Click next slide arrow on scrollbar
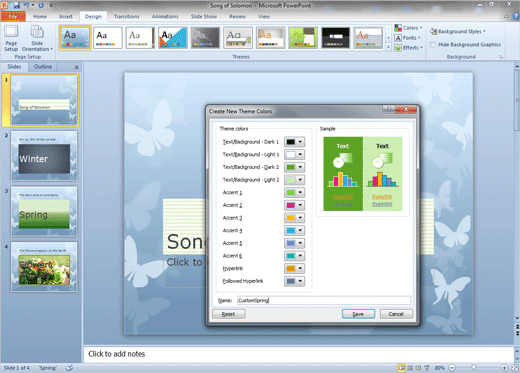Image resolution: width=520 pixels, height=373 pixels. (x=517, y=333)
